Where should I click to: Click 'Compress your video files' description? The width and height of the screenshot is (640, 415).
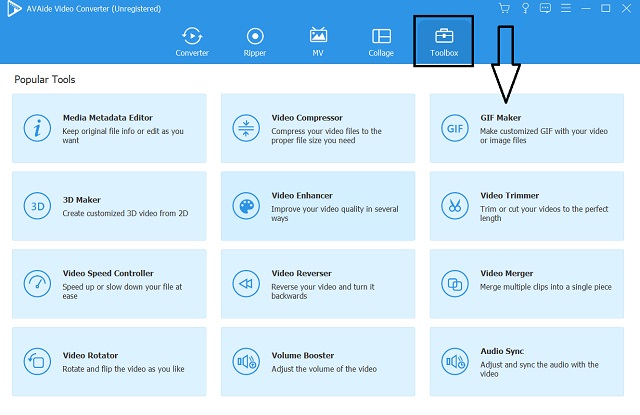tap(327, 135)
